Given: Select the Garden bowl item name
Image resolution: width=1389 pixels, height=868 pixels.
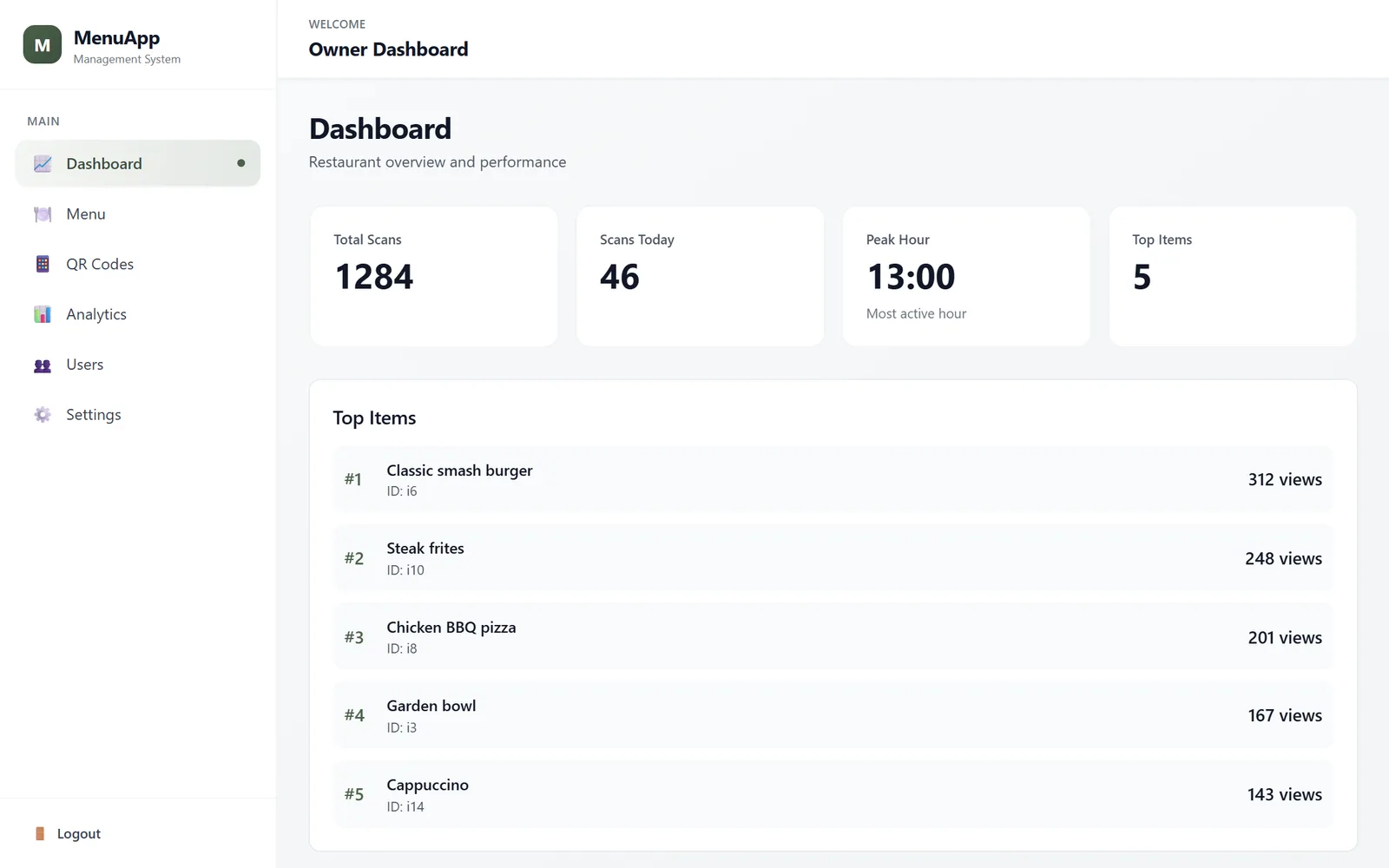Looking at the screenshot, I should pos(431,706).
